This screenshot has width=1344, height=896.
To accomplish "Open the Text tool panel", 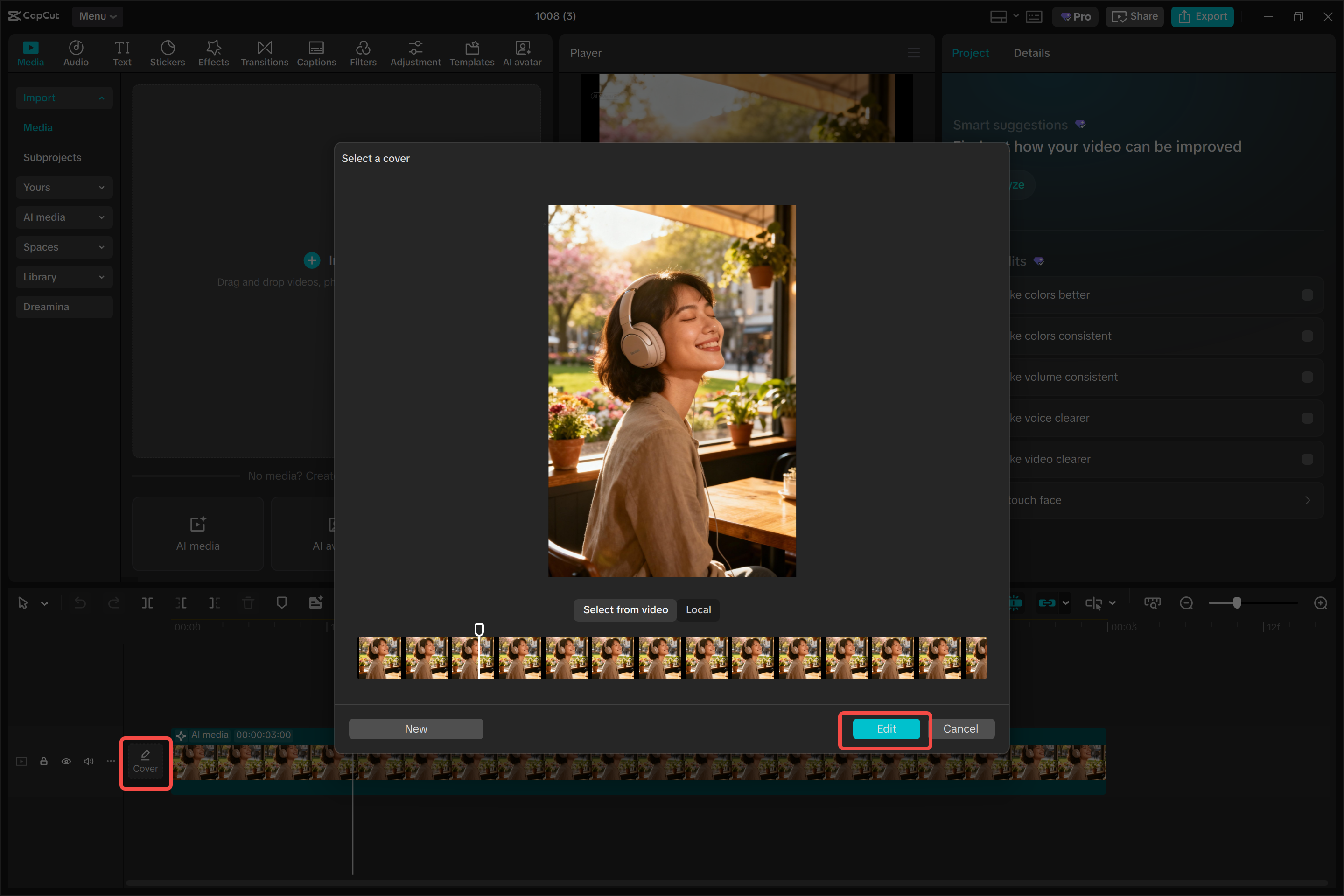I will coord(122,53).
